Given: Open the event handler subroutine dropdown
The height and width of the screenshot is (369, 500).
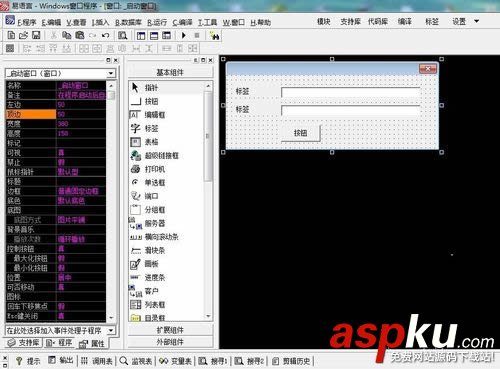Looking at the screenshot, I should point(111,330).
